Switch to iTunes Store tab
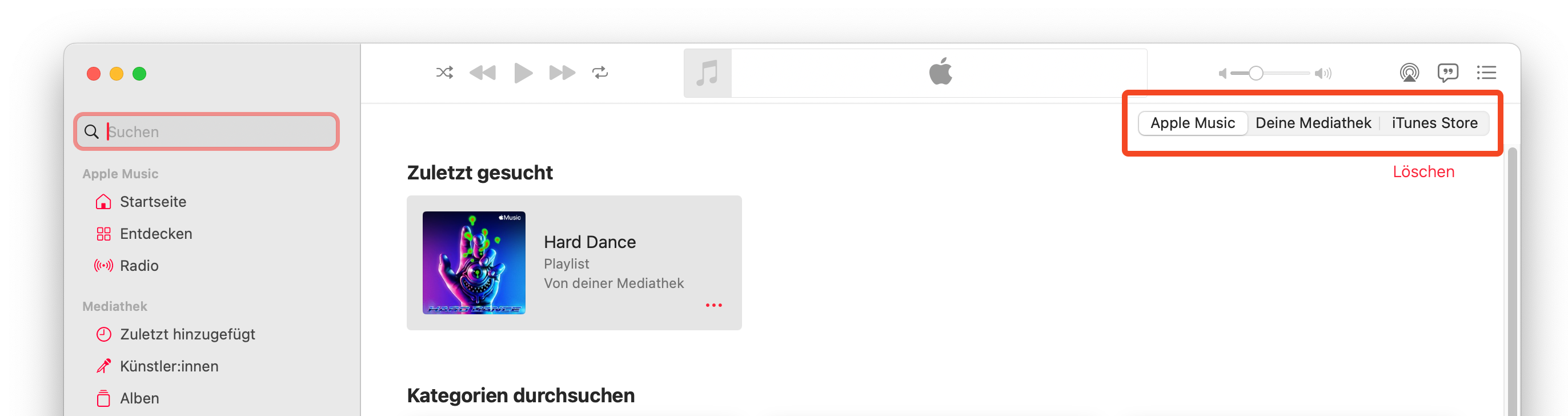1568x416 pixels. pyautogui.click(x=1434, y=123)
